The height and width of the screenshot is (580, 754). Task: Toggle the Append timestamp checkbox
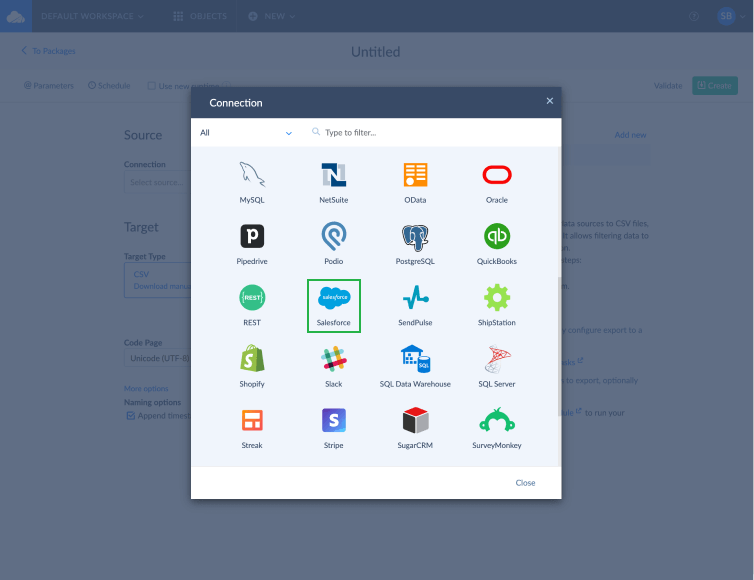(130, 416)
